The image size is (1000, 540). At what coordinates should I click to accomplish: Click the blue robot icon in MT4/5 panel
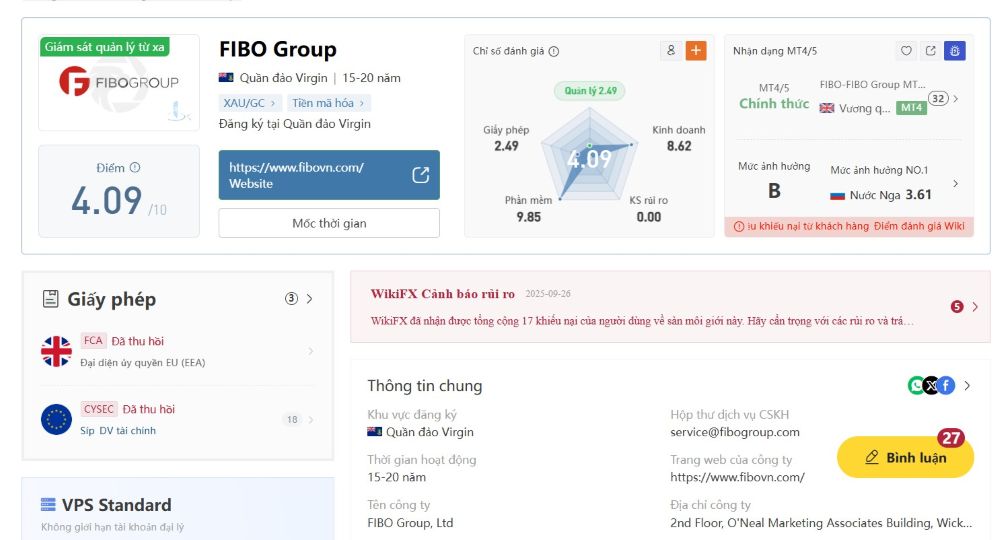coord(955,51)
